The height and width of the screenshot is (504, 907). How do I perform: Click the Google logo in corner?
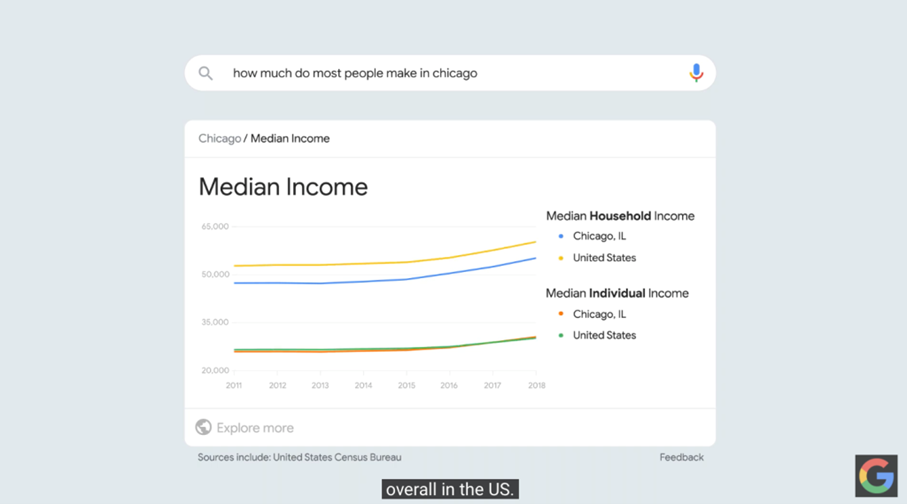pyautogui.click(x=876, y=476)
